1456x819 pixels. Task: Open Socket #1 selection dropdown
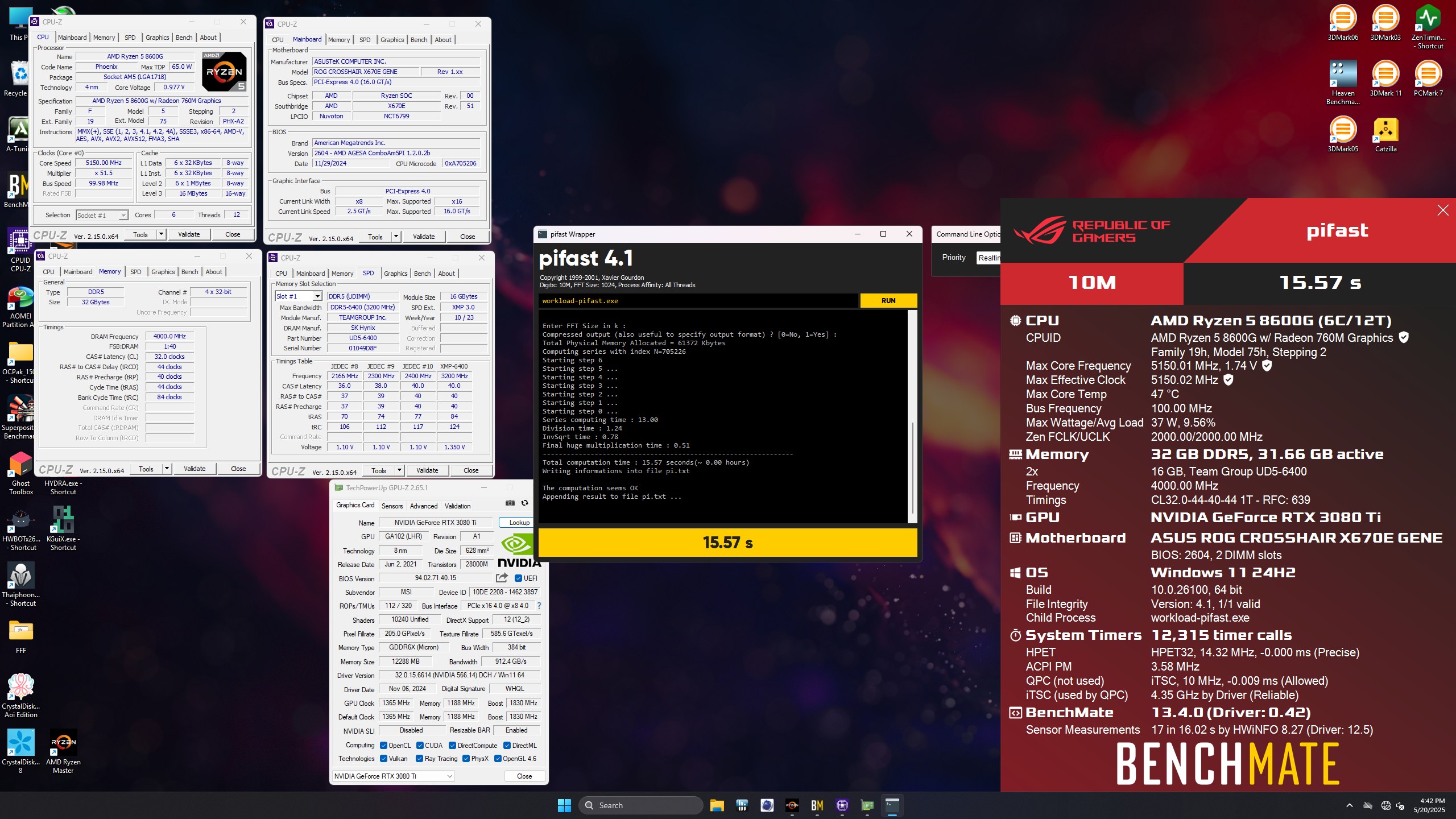102,216
